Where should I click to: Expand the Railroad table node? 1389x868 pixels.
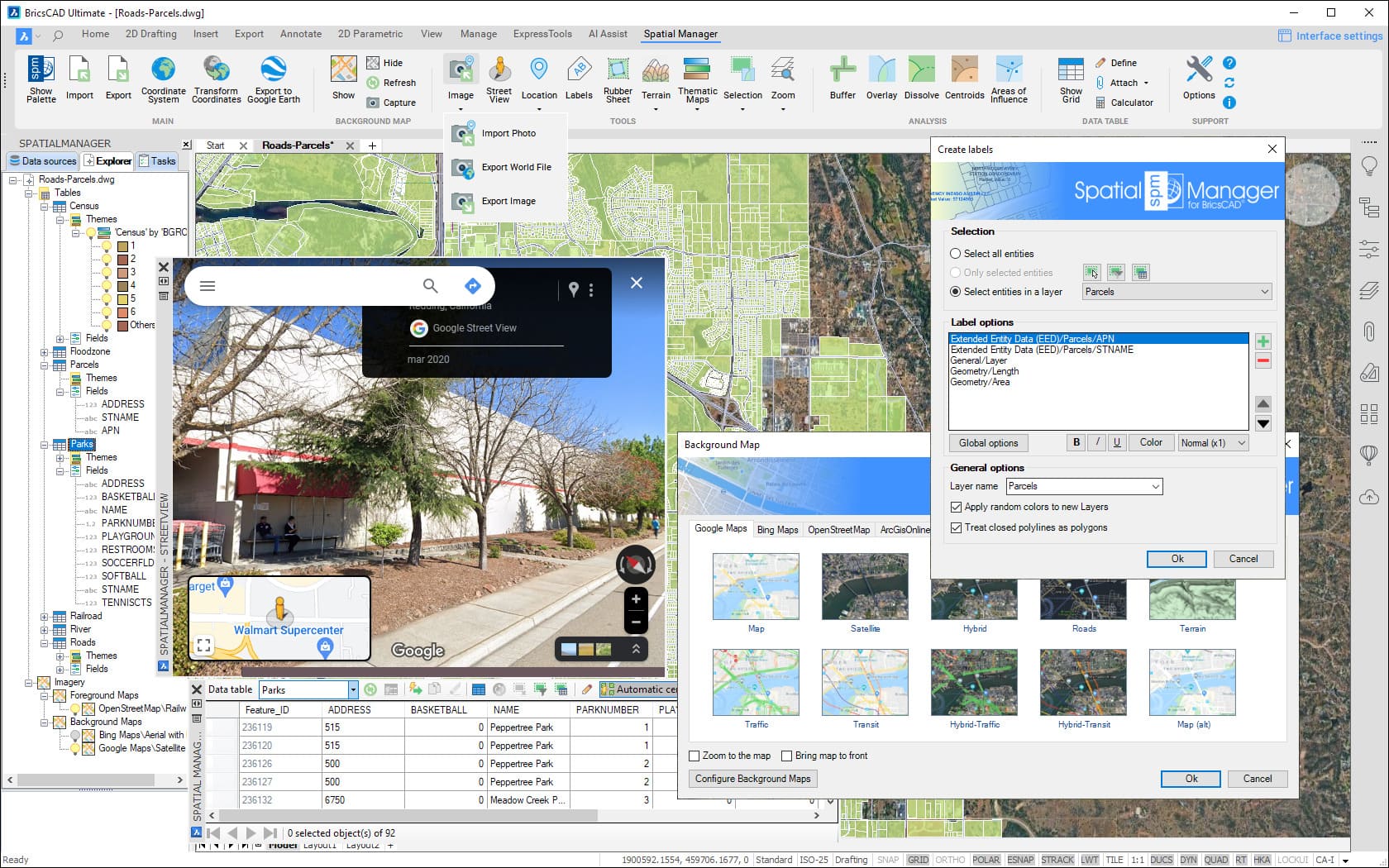coord(45,616)
